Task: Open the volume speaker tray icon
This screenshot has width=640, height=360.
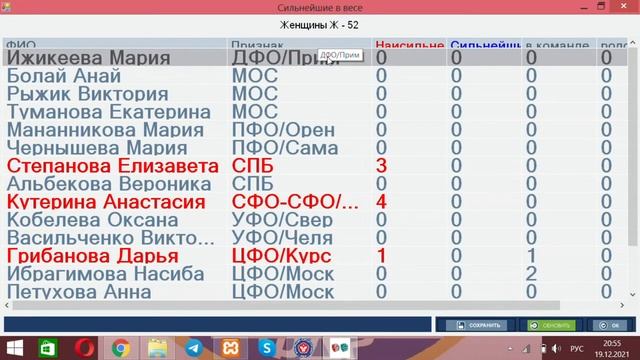Action: [x=556, y=349]
